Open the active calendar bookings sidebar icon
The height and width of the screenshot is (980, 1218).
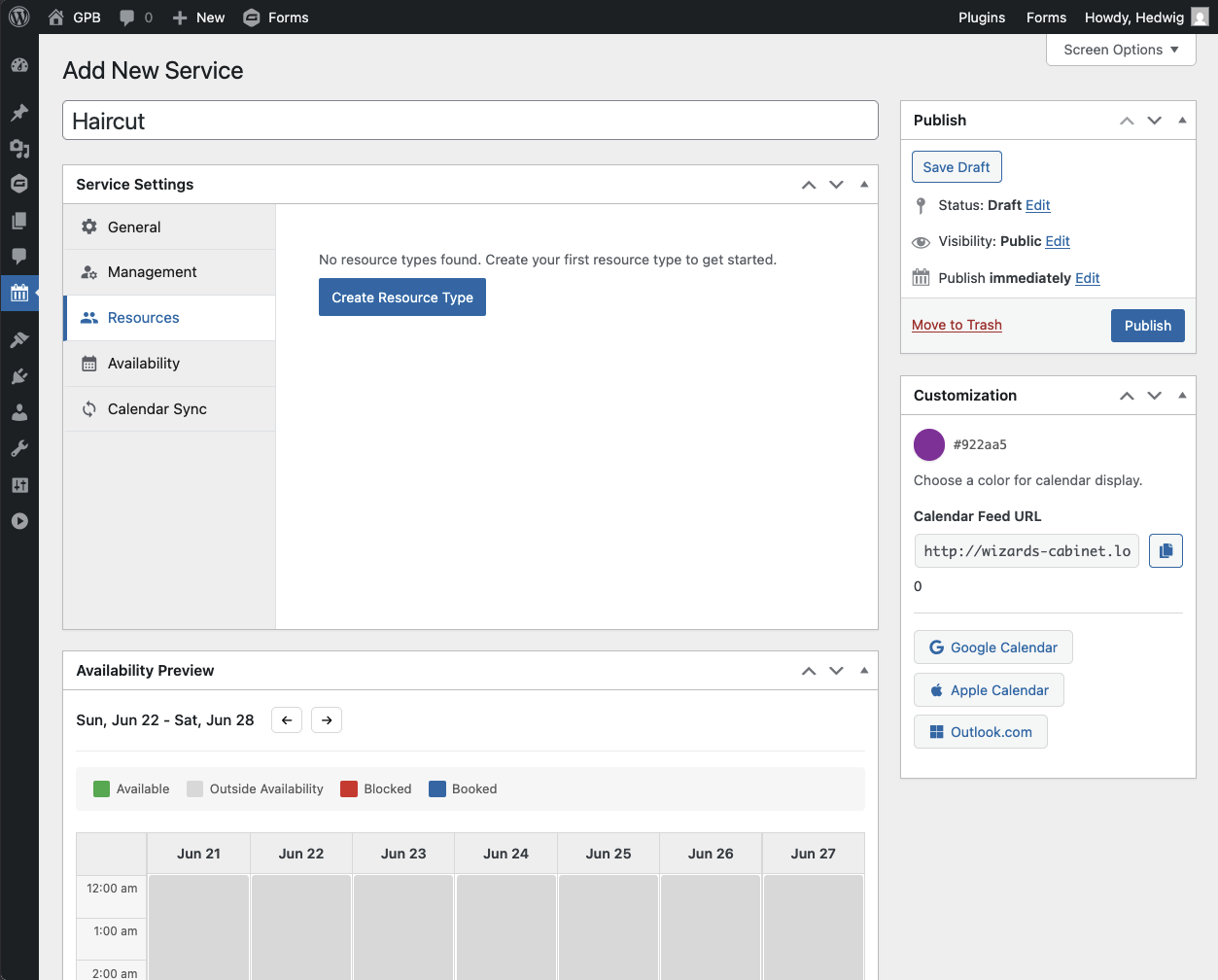(19, 293)
